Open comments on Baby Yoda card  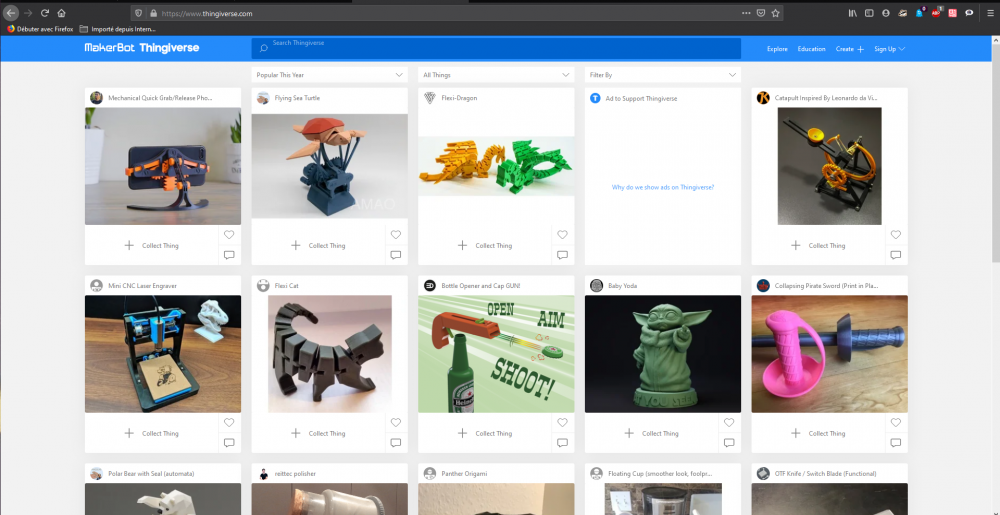(729, 443)
